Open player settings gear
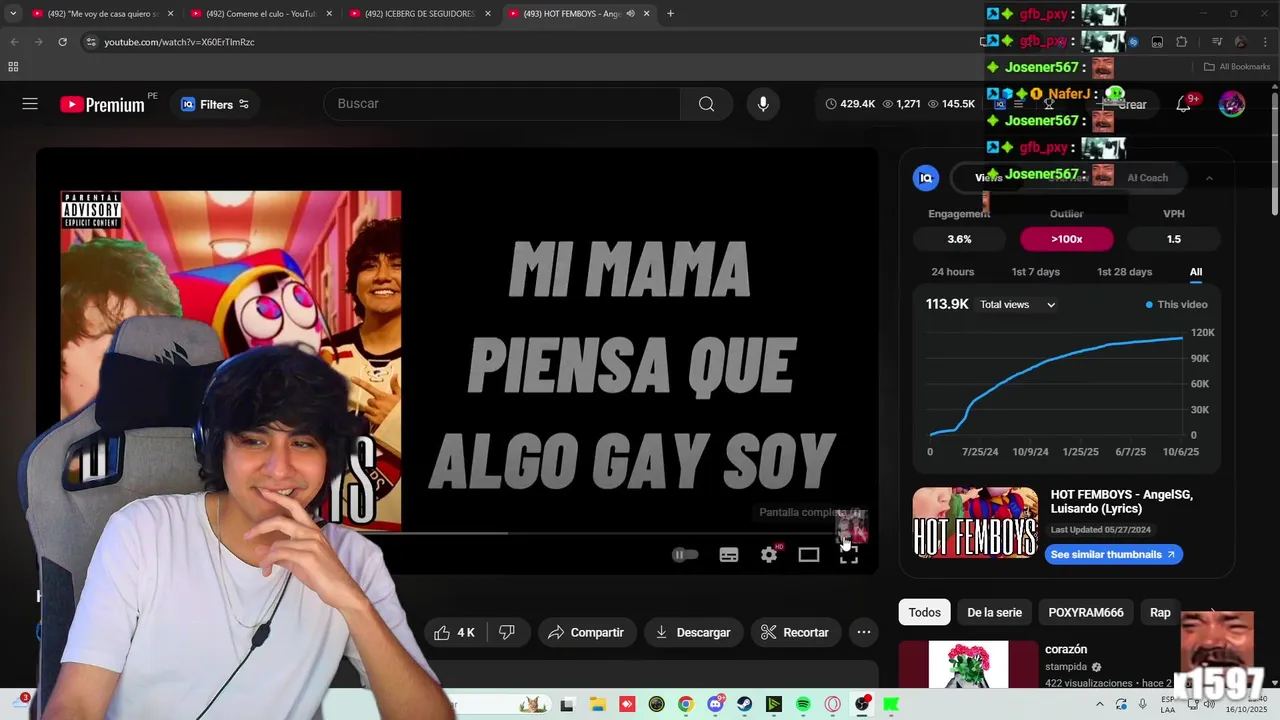This screenshot has height=720, width=1280. pos(769,555)
